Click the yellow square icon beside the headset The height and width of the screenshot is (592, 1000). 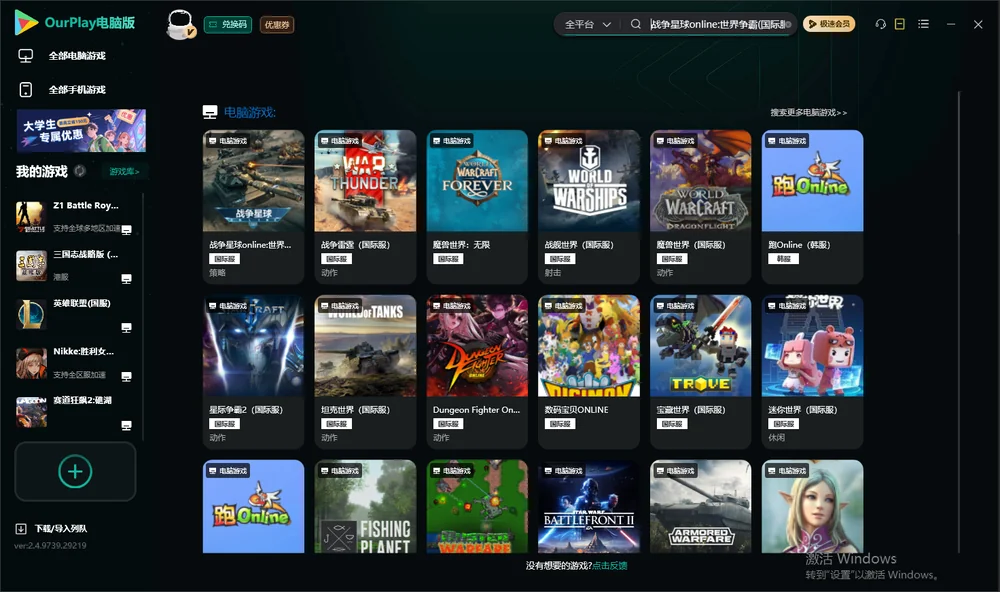click(x=900, y=24)
